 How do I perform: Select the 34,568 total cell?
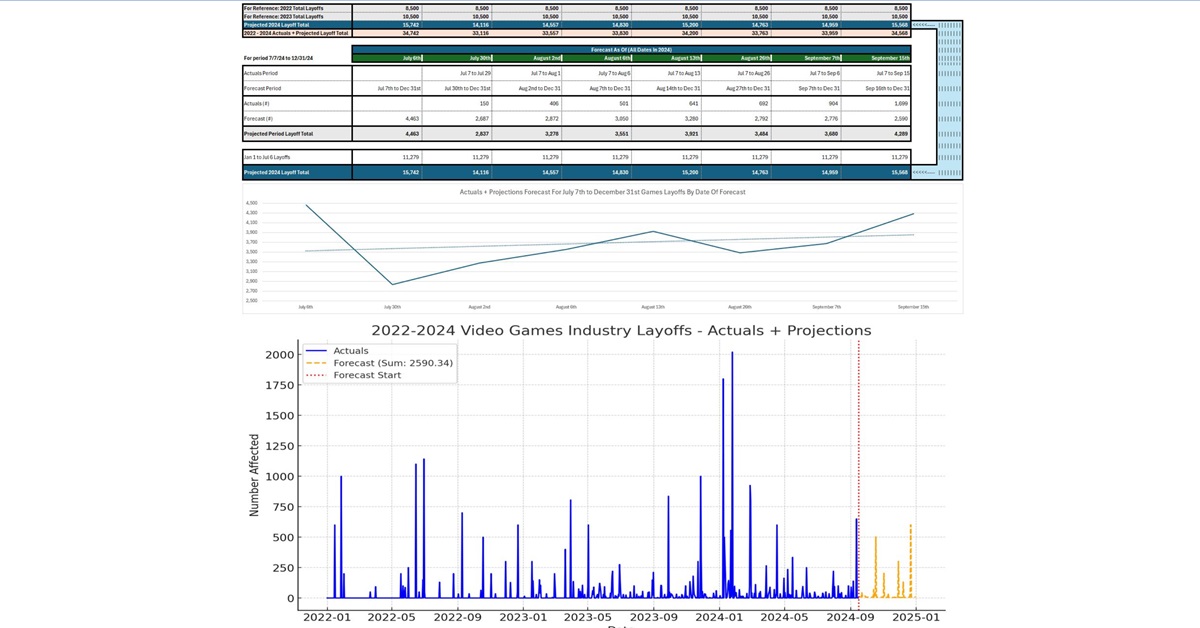pyautogui.click(x=899, y=33)
